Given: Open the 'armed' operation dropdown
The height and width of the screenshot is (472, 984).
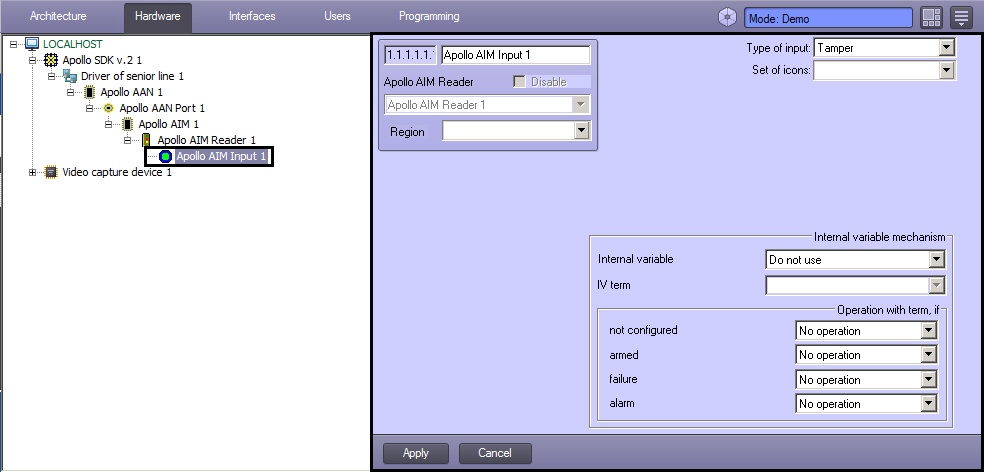Looking at the screenshot, I should click(929, 355).
